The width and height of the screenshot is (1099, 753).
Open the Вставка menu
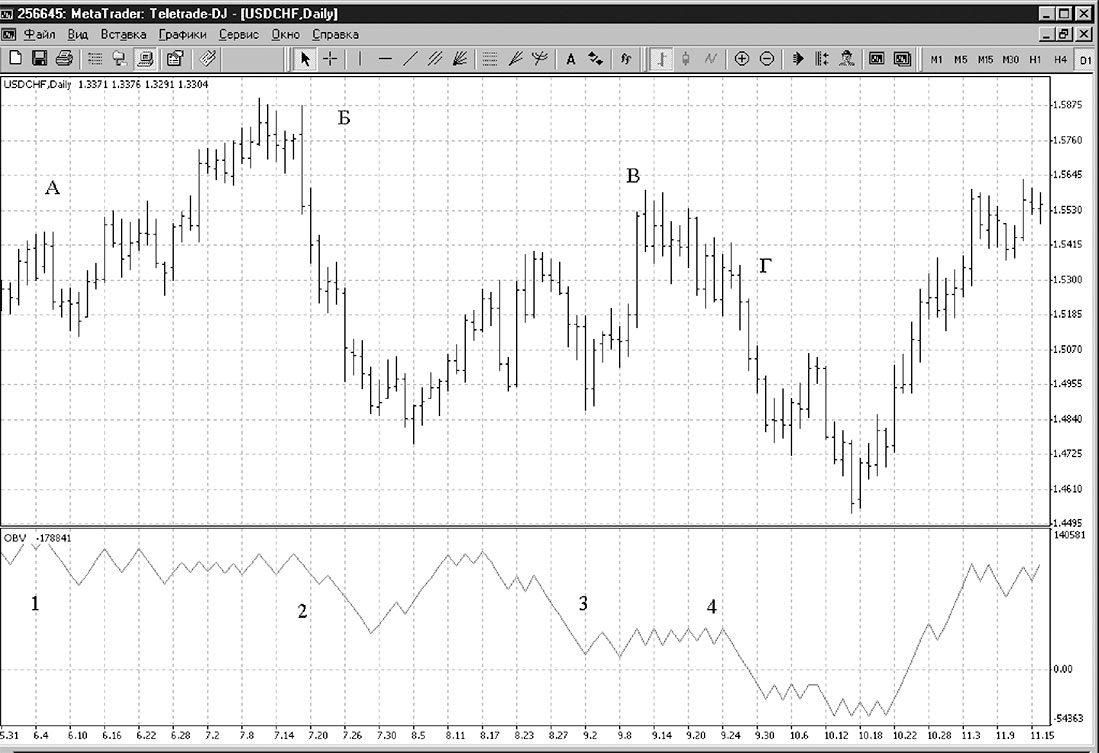[x=123, y=34]
